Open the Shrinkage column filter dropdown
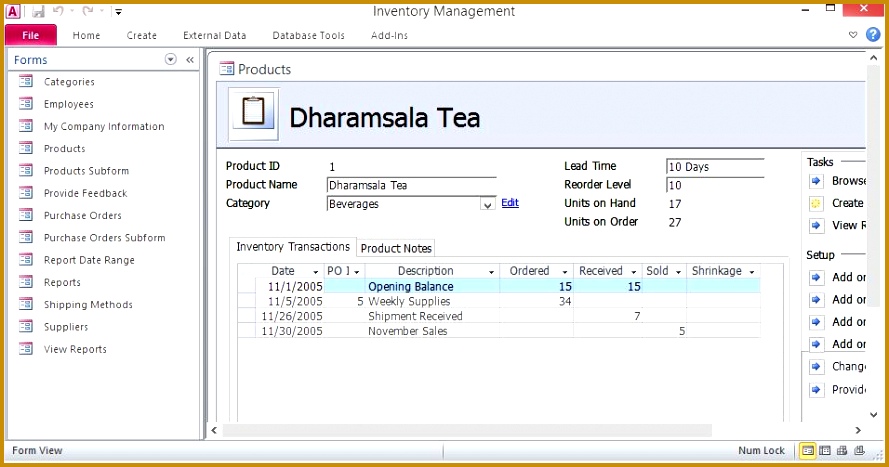 752,272
